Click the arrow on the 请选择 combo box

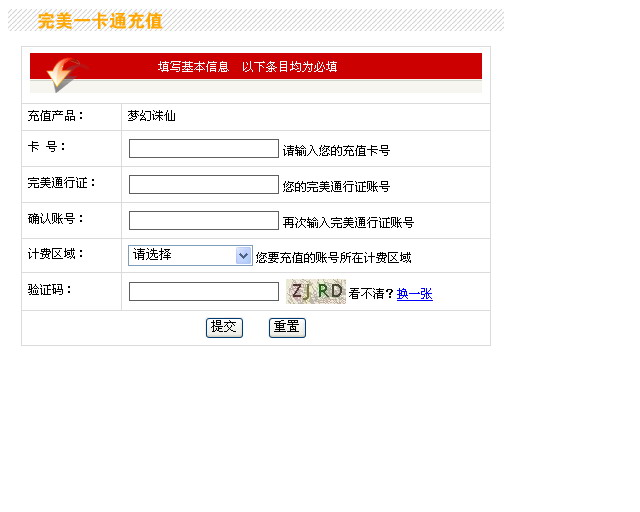pos(243,256)
